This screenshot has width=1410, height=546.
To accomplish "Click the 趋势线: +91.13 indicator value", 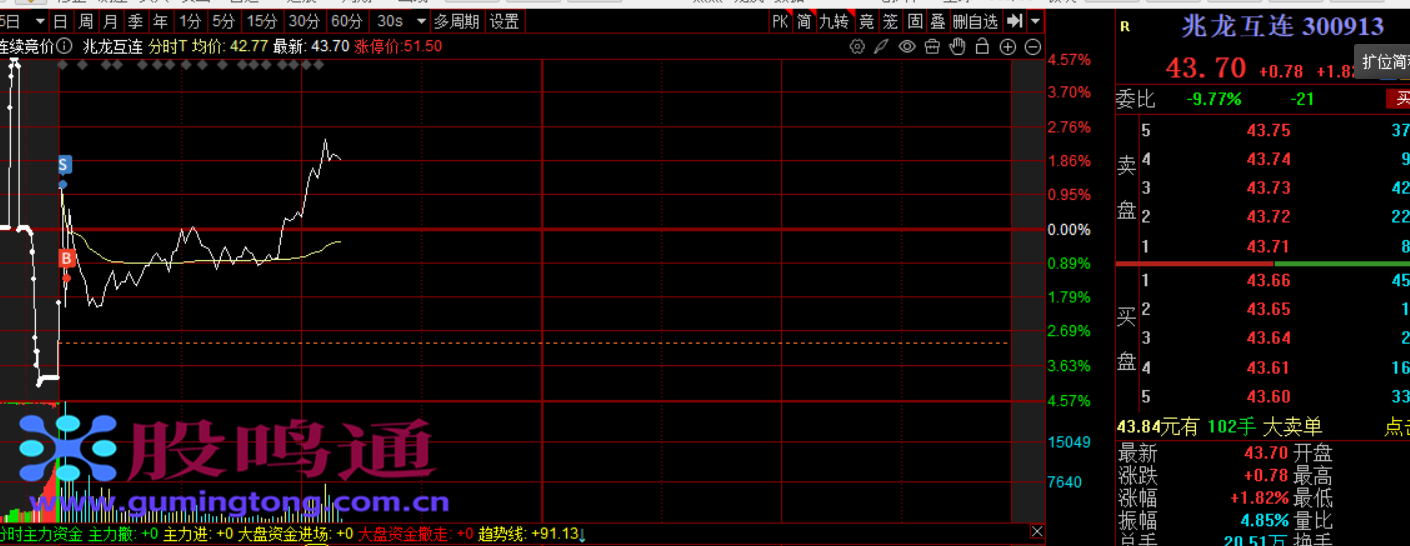I will (528, 534).
